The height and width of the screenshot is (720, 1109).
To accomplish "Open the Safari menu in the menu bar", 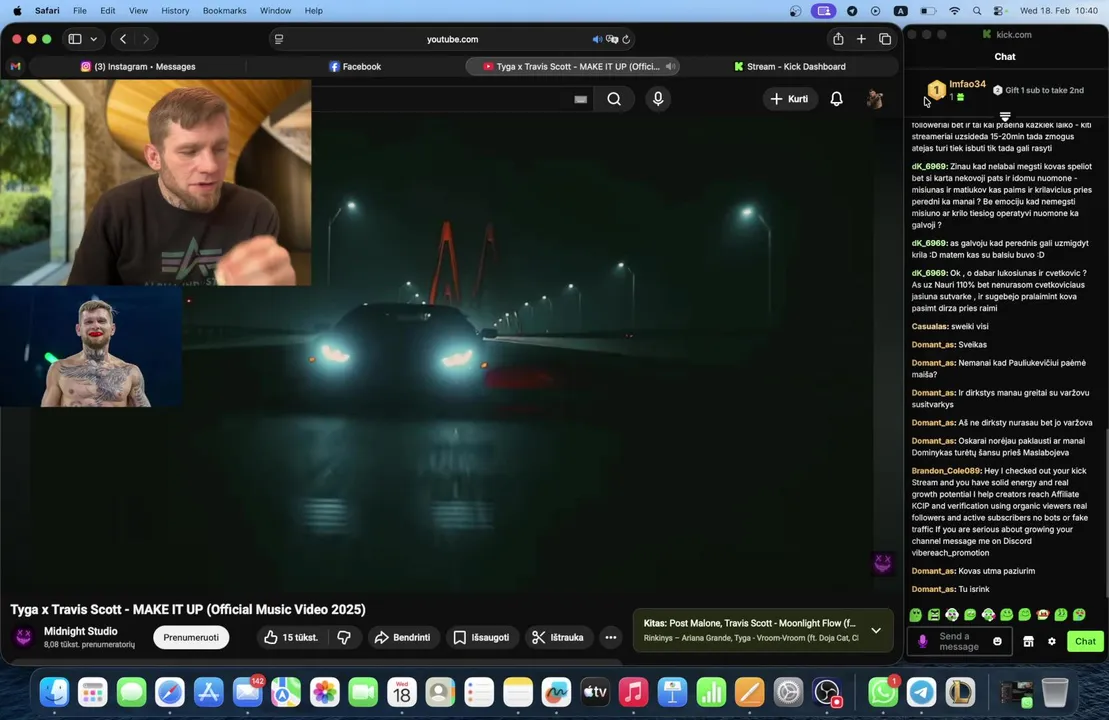I will (x=47, y=11).
